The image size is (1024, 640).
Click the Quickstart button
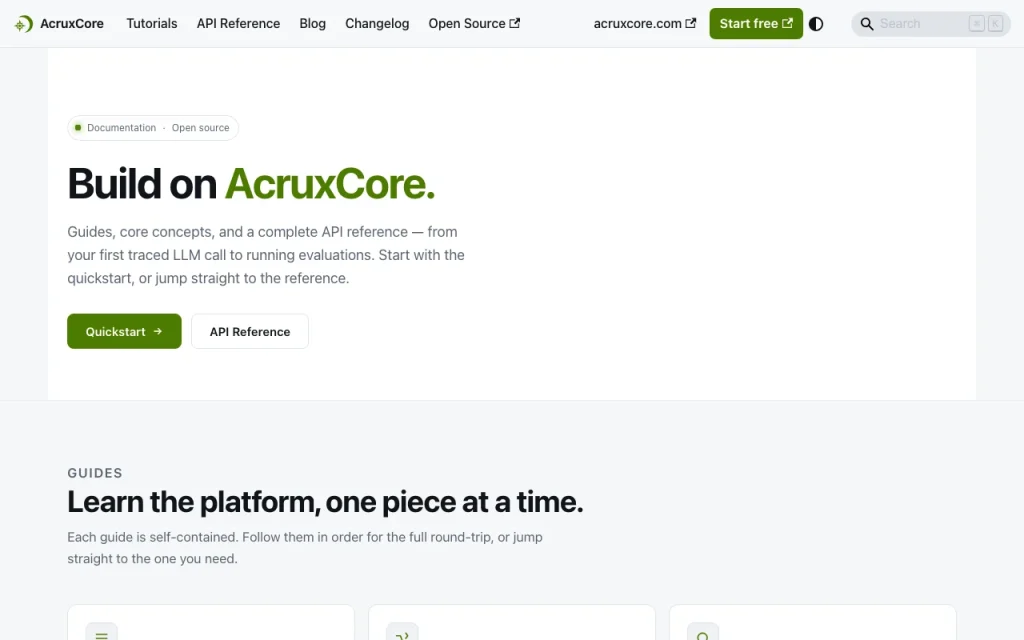click(x=124, y=331)
